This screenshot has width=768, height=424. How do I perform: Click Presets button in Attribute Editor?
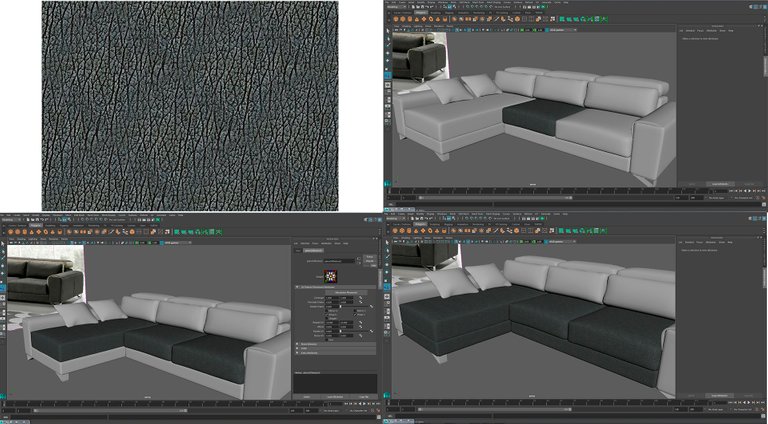point(369,261)
